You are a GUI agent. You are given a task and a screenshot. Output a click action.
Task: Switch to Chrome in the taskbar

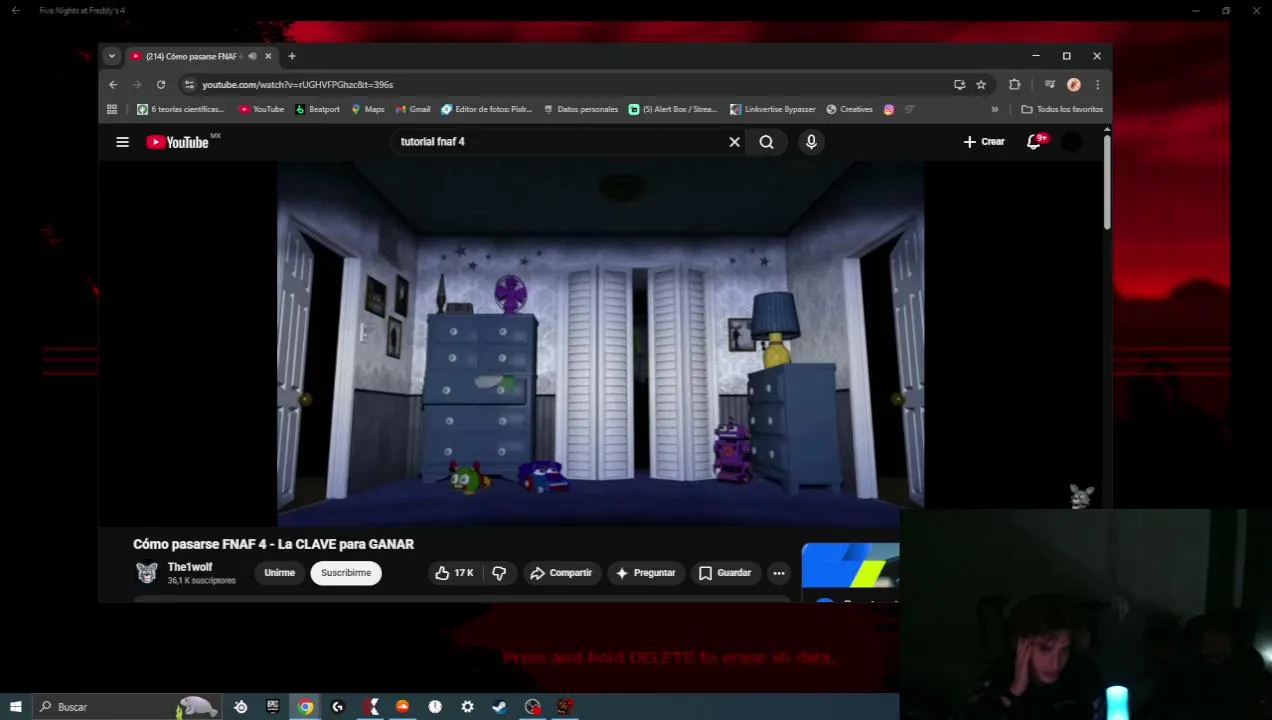(x=306, y=707)
